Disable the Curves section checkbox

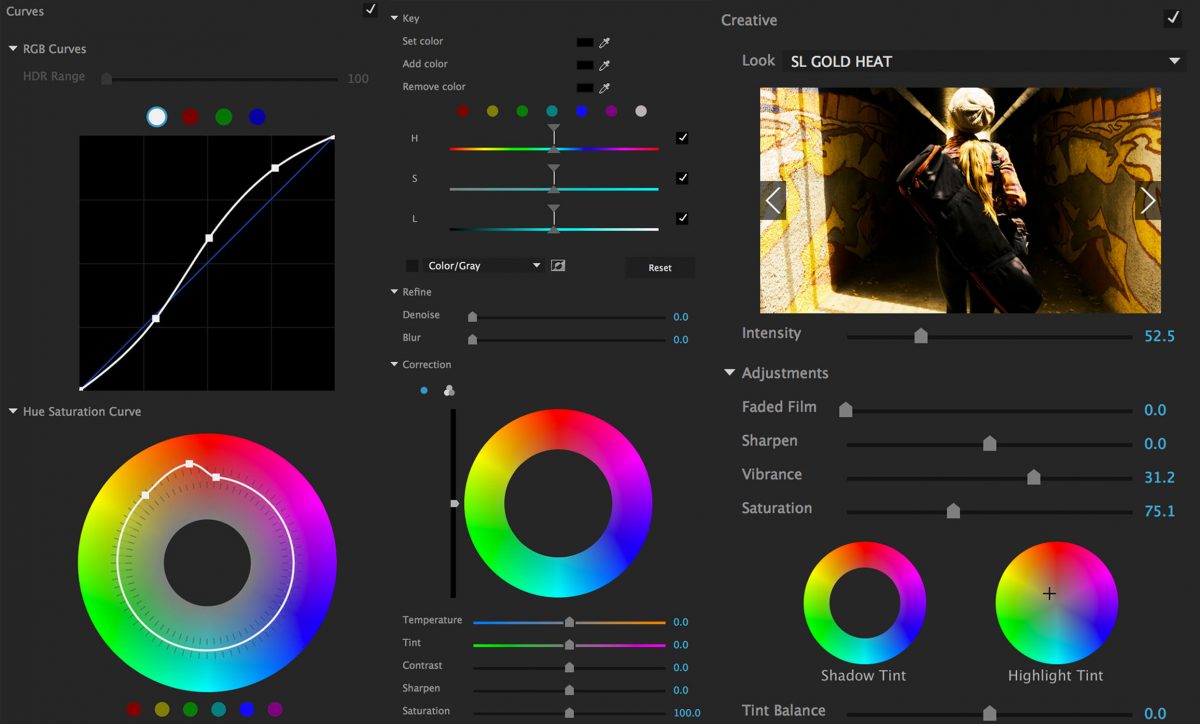(370, 10)
